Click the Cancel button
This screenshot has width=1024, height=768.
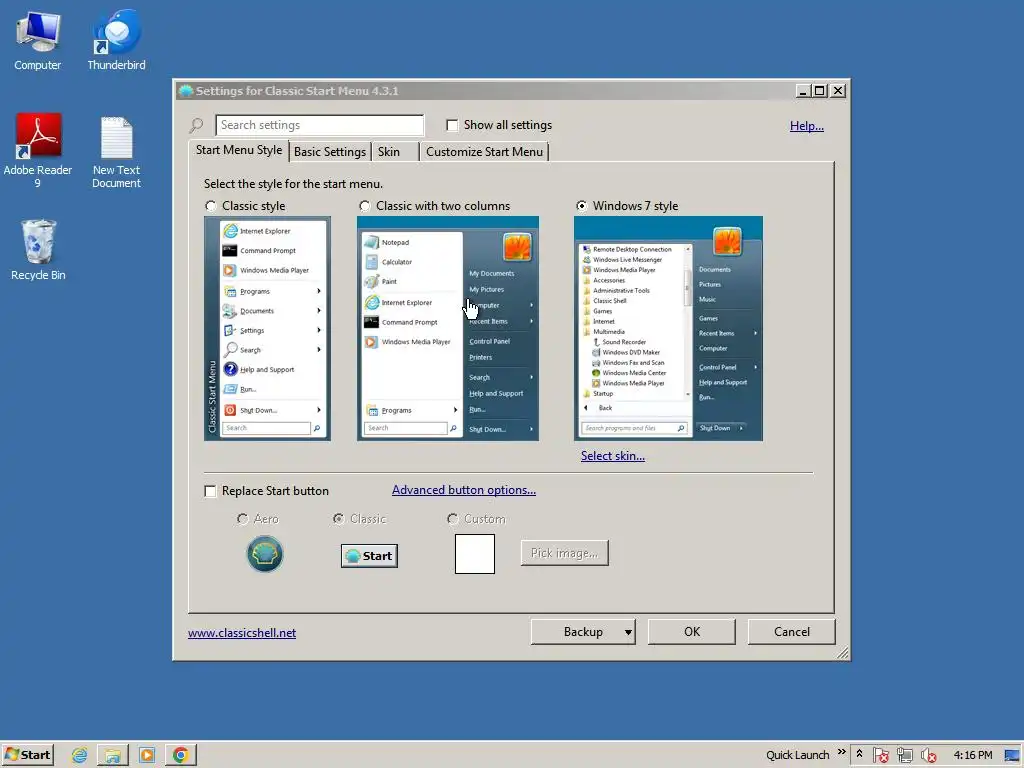pos(792,632)
